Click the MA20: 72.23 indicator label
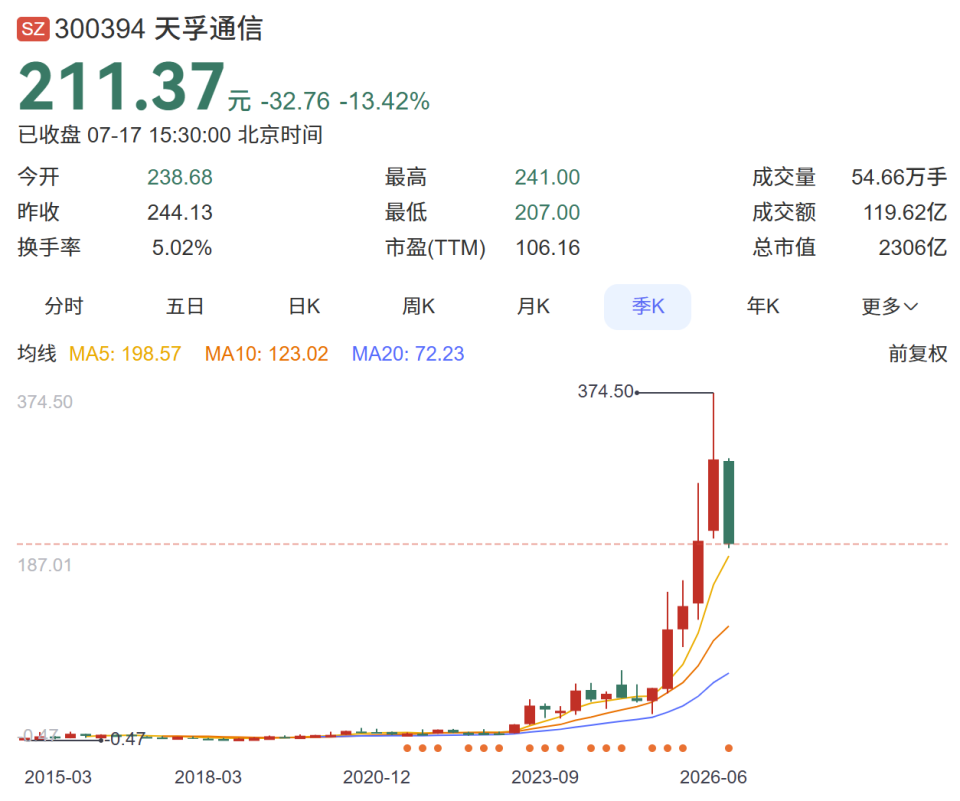This screenshot has width=960, height=801. 408,353
